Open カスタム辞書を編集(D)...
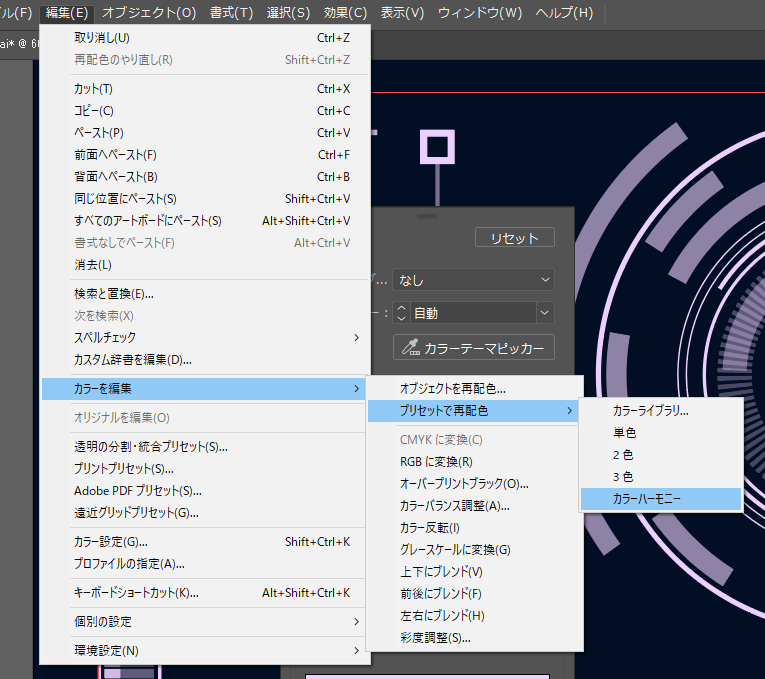The width and height of the screenshot is (765, 679). coord(205,359)
